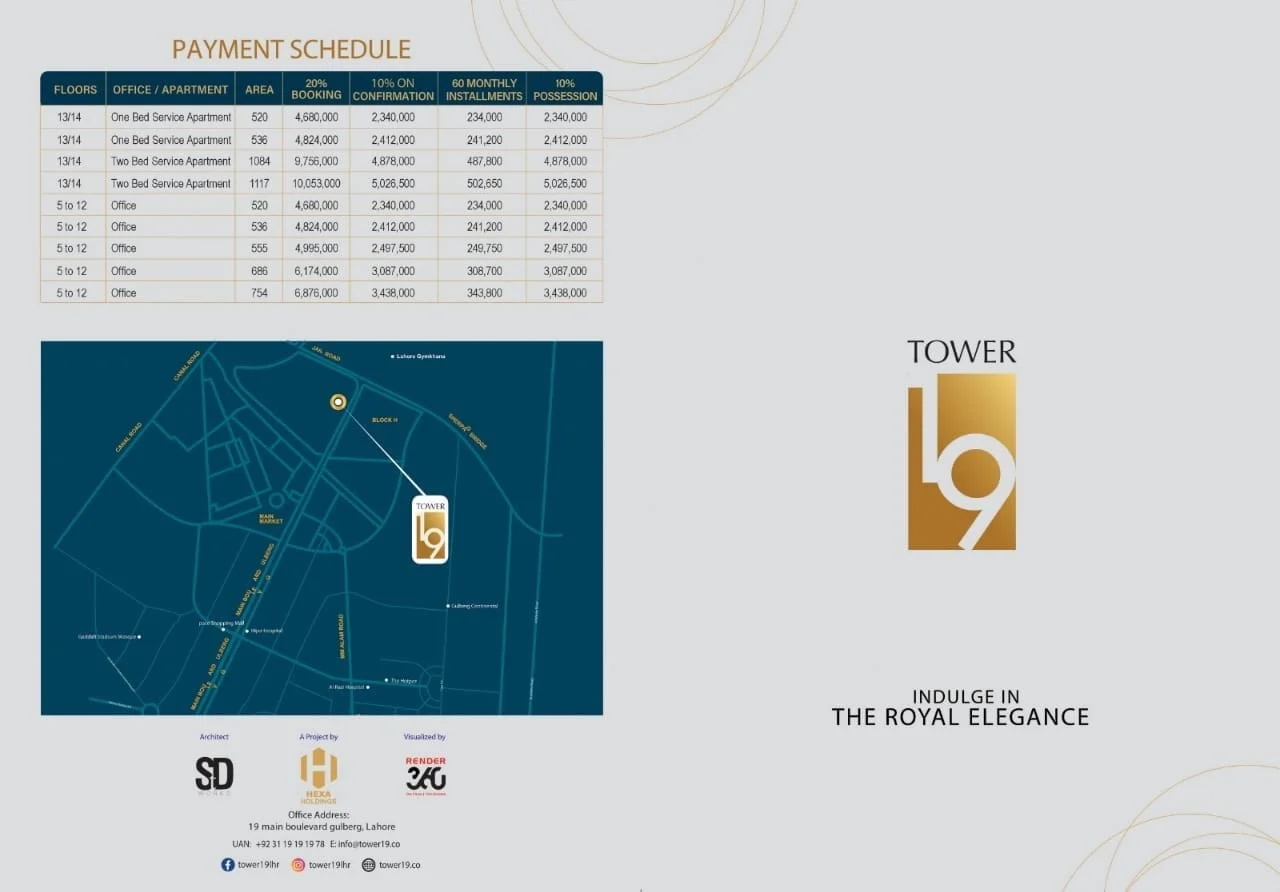
Task: Click the FLOORS column header
Action: tap(75, 89)
